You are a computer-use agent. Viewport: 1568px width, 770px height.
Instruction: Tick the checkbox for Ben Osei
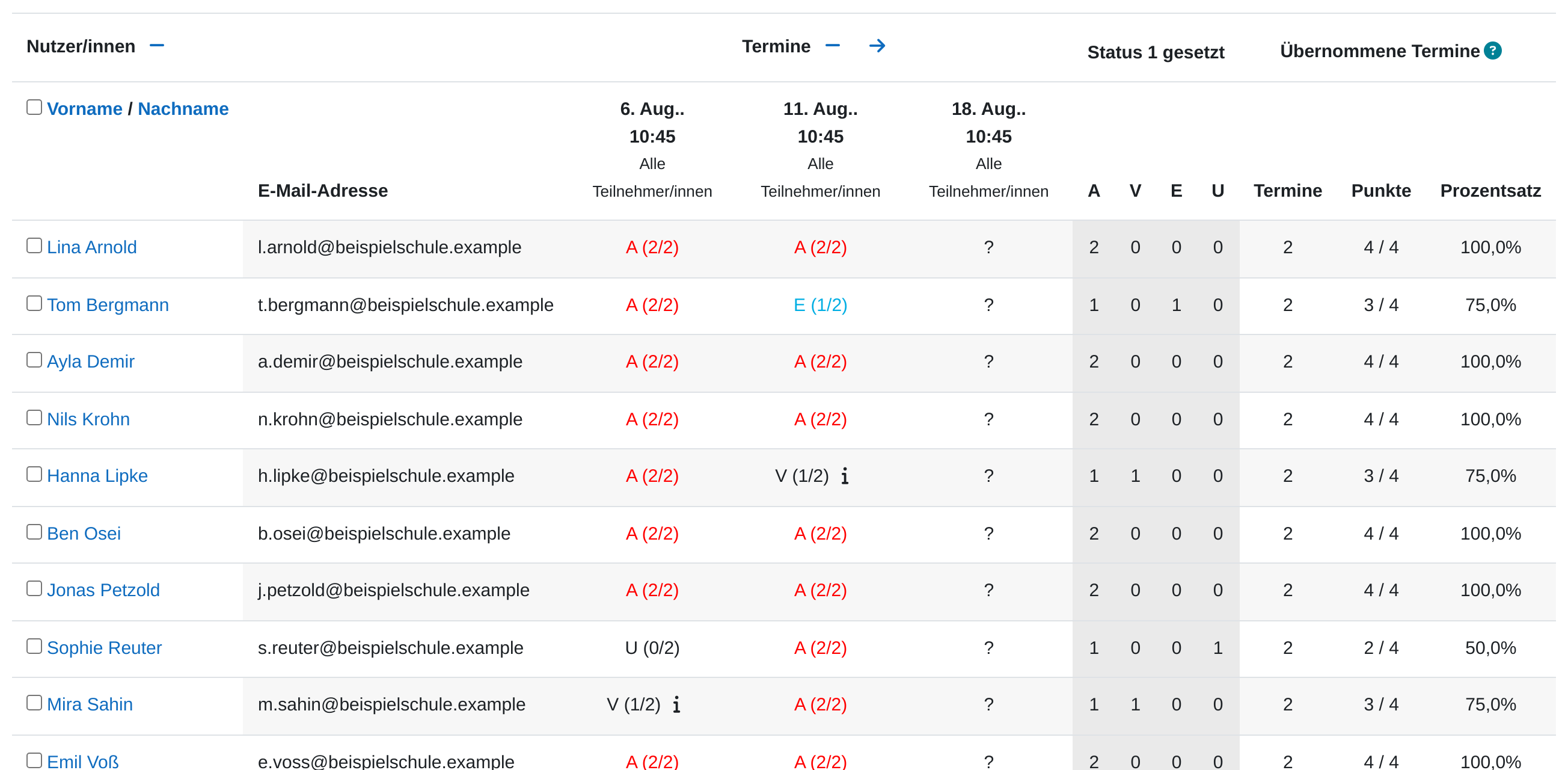[34, 532]
